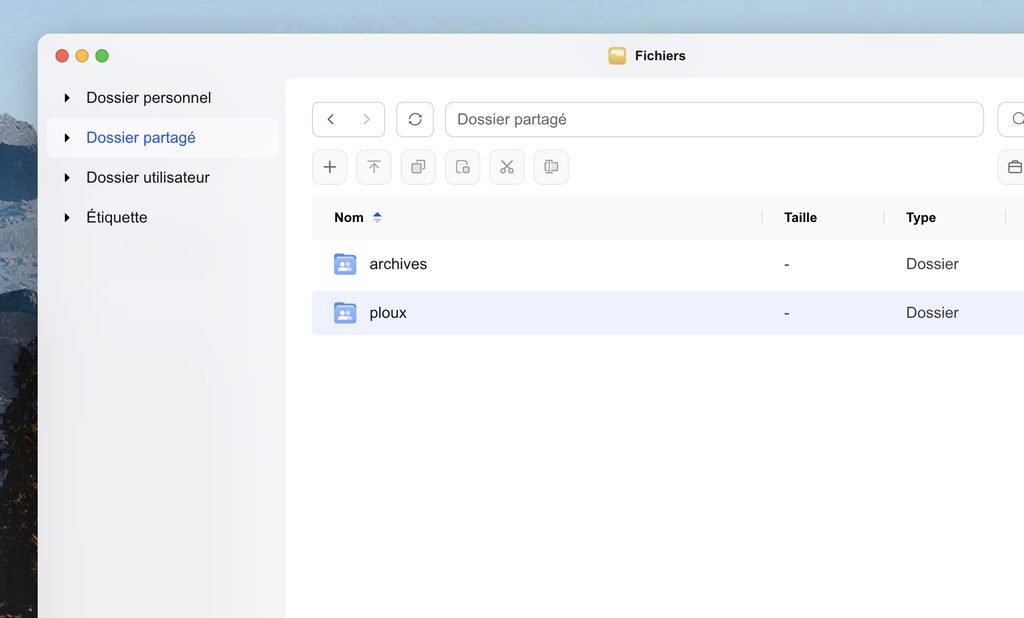
Task: Click the Dossier type cell for archives
Action: (932, 264)
